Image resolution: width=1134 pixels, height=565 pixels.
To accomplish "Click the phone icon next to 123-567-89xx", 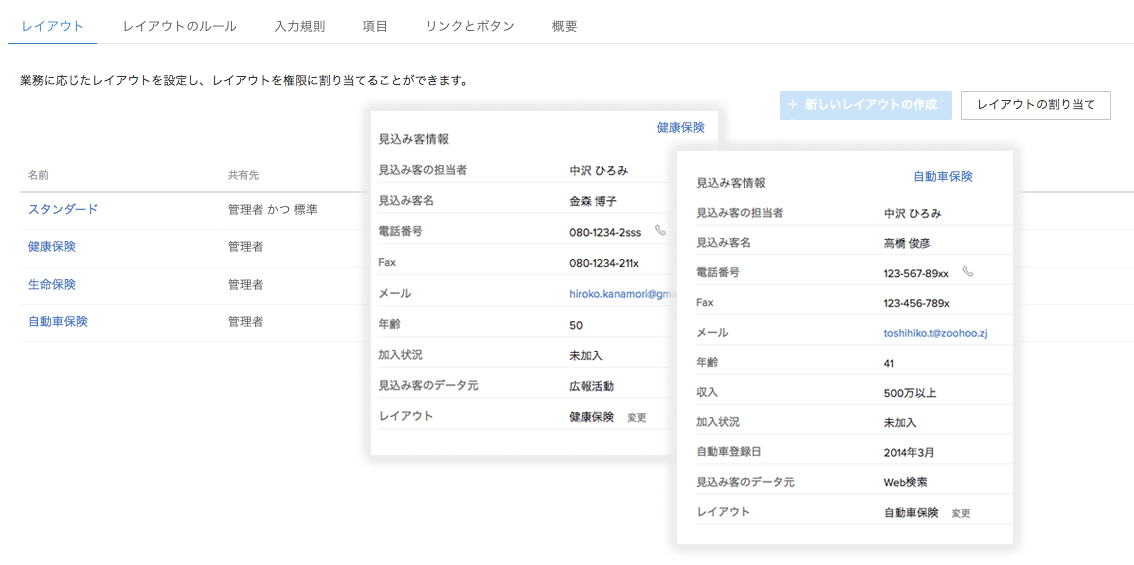I will click(967, 272).
